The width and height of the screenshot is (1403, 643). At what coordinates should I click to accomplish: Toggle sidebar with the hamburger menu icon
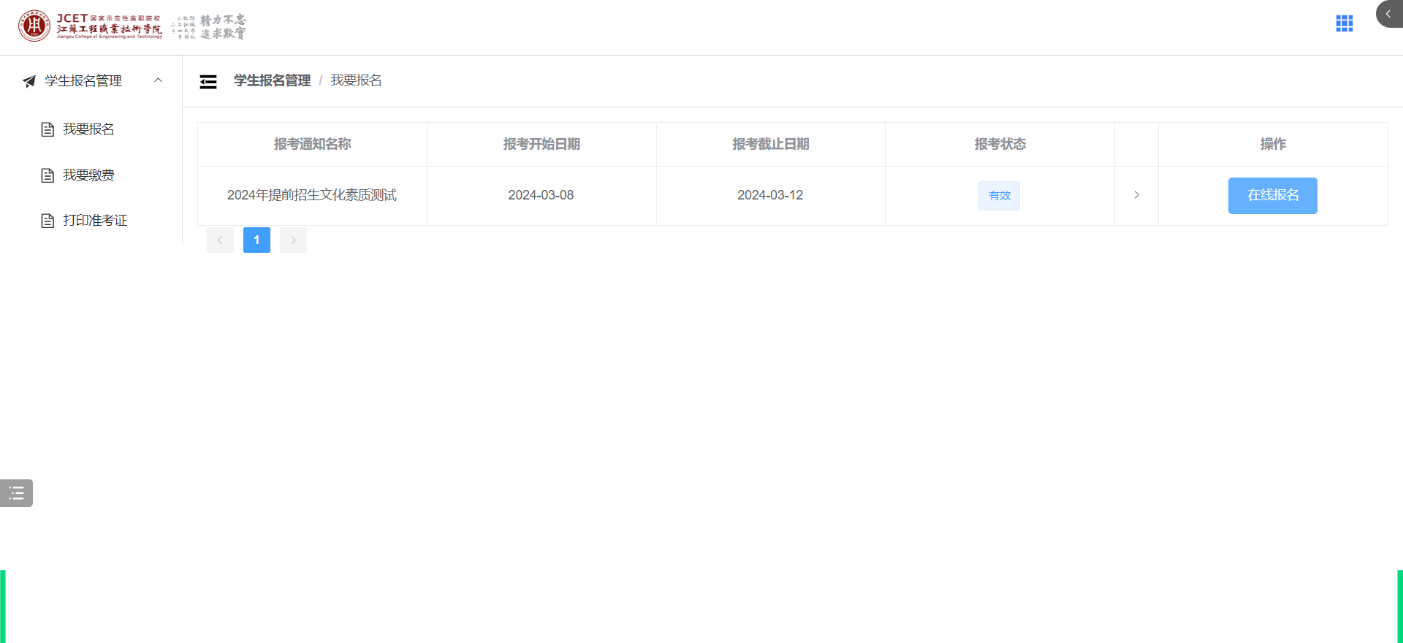tap(208, 81)
